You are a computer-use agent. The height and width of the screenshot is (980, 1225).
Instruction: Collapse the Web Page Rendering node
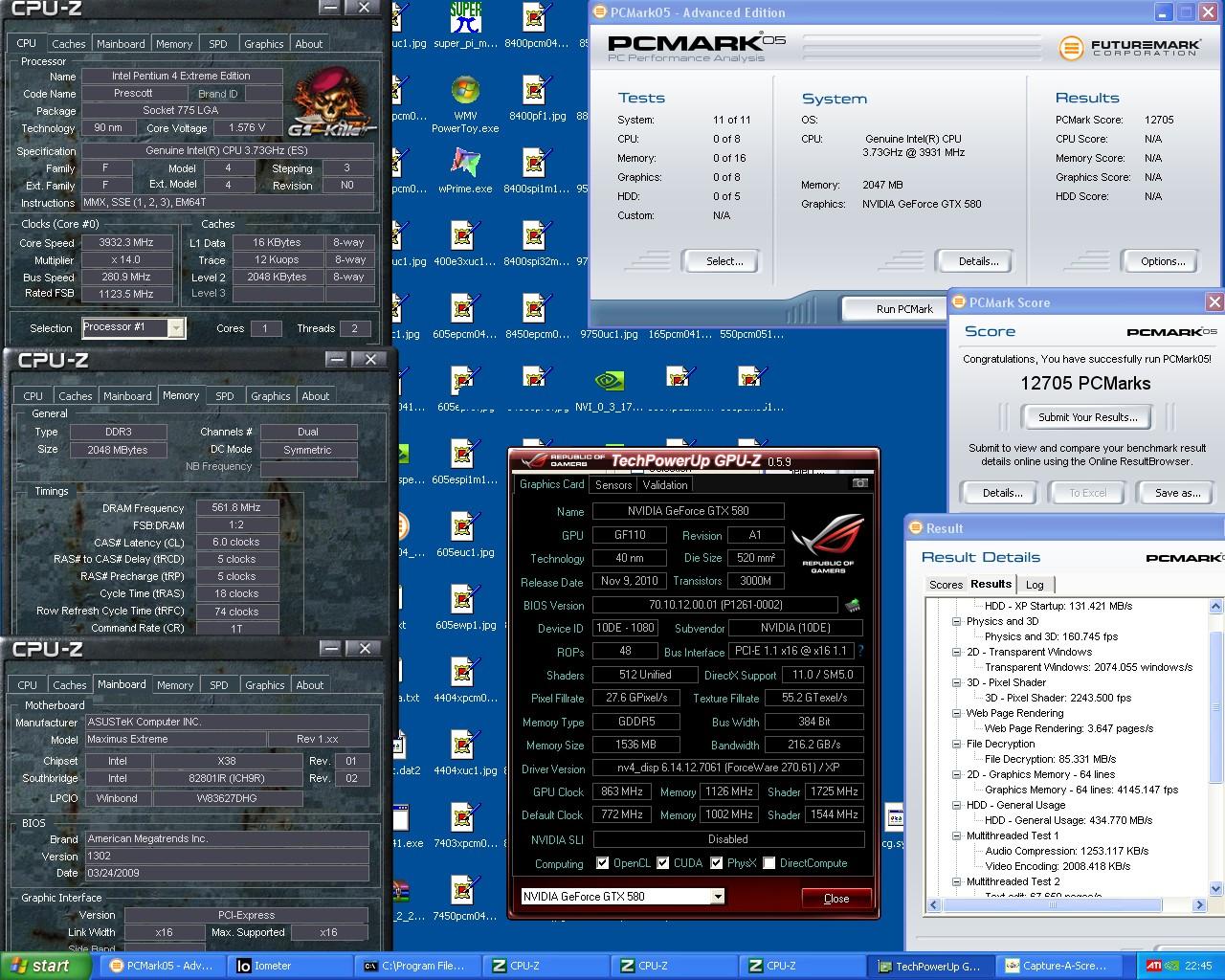tap(956, 713)
